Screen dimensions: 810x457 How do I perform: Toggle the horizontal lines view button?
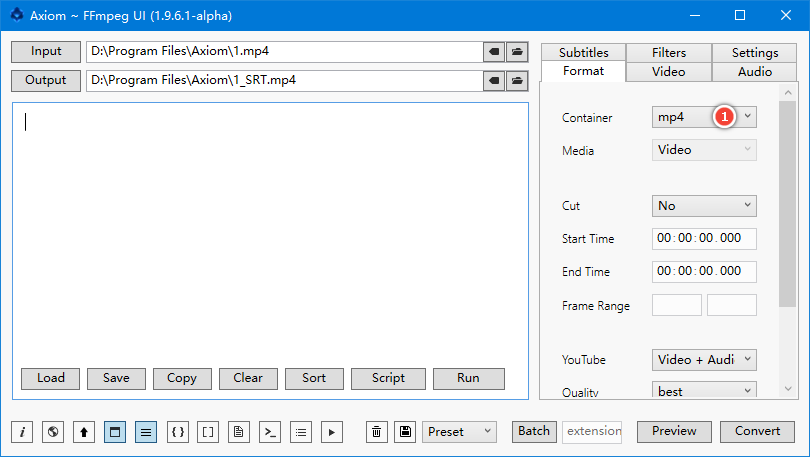pos(146,432)
